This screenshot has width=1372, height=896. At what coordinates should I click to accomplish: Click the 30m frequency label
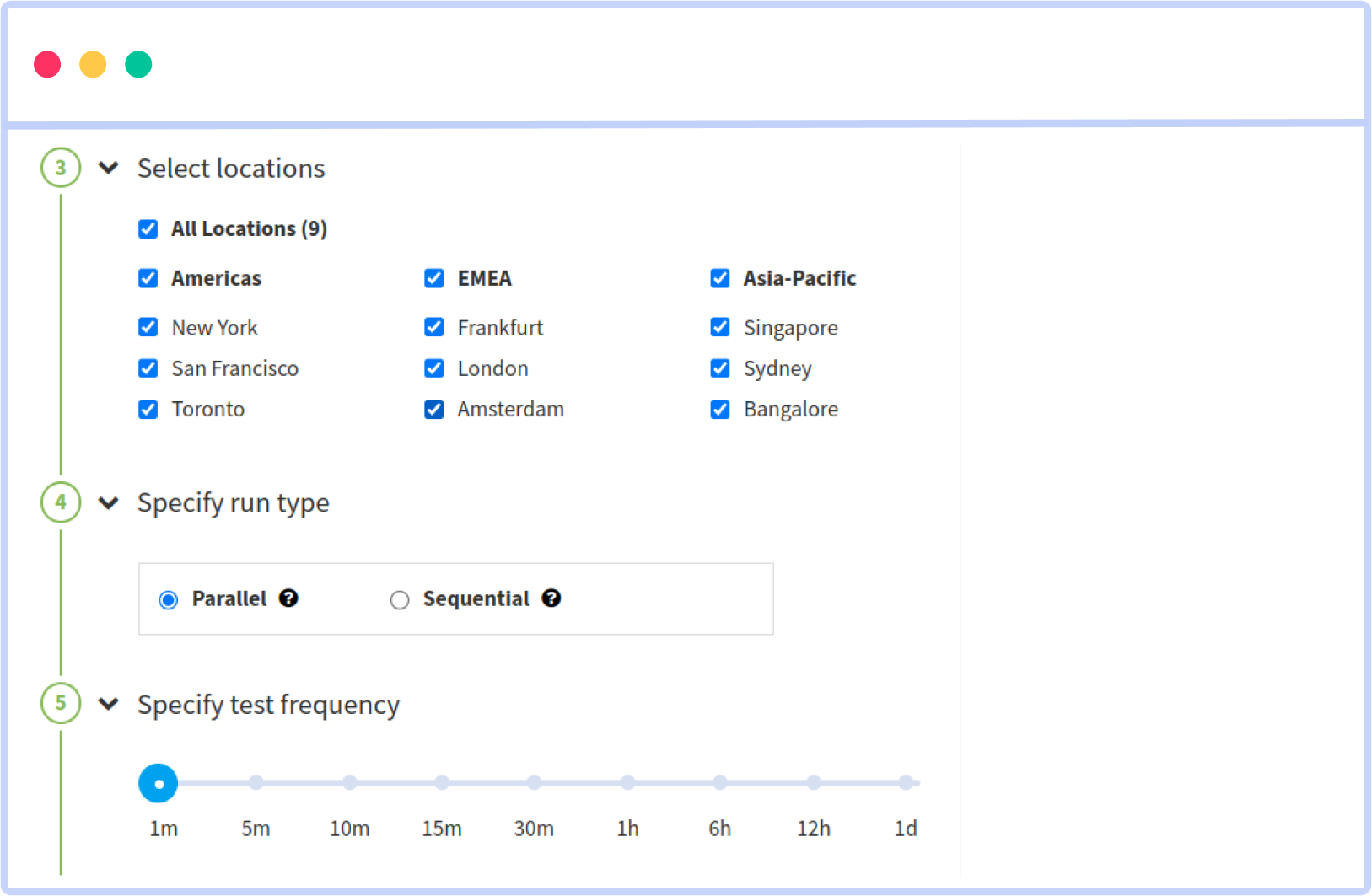[535, 829]
